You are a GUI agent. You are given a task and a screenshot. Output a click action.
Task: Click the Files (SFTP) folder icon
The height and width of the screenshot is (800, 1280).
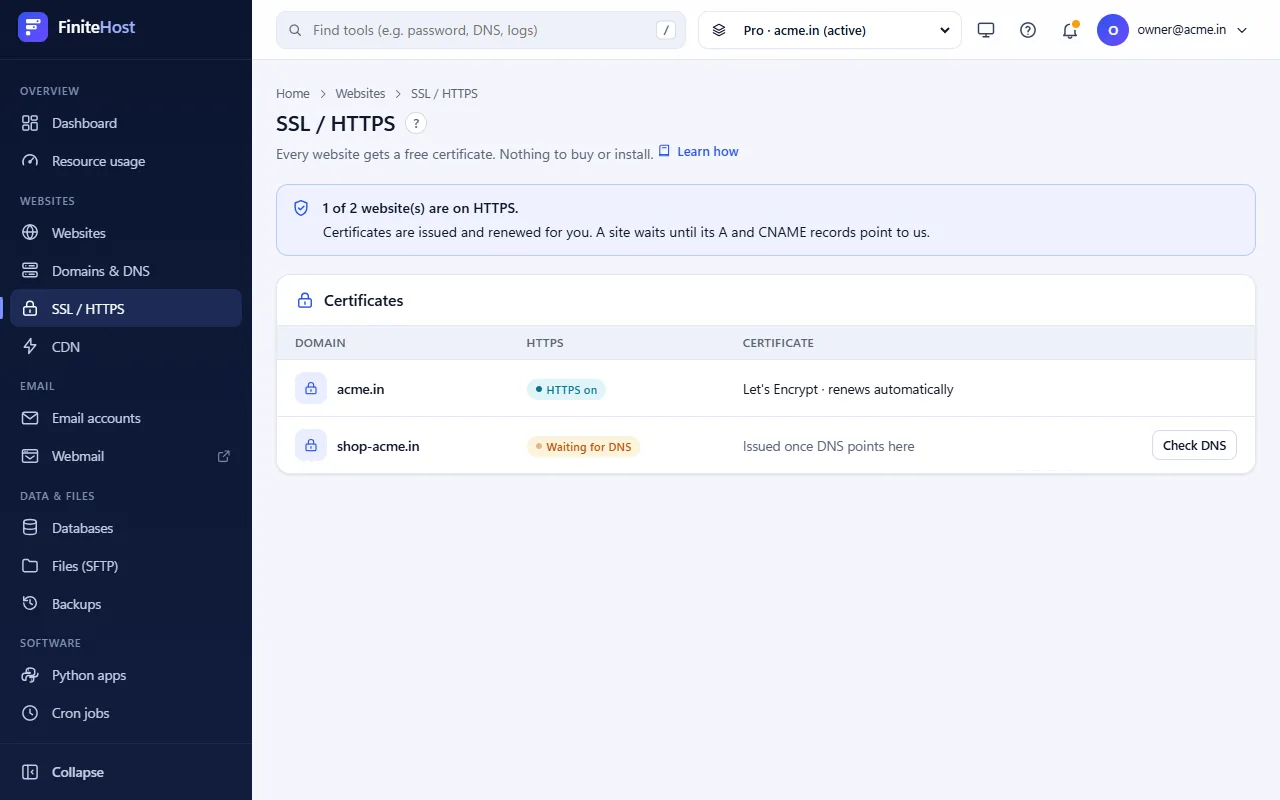click(30, 566)
